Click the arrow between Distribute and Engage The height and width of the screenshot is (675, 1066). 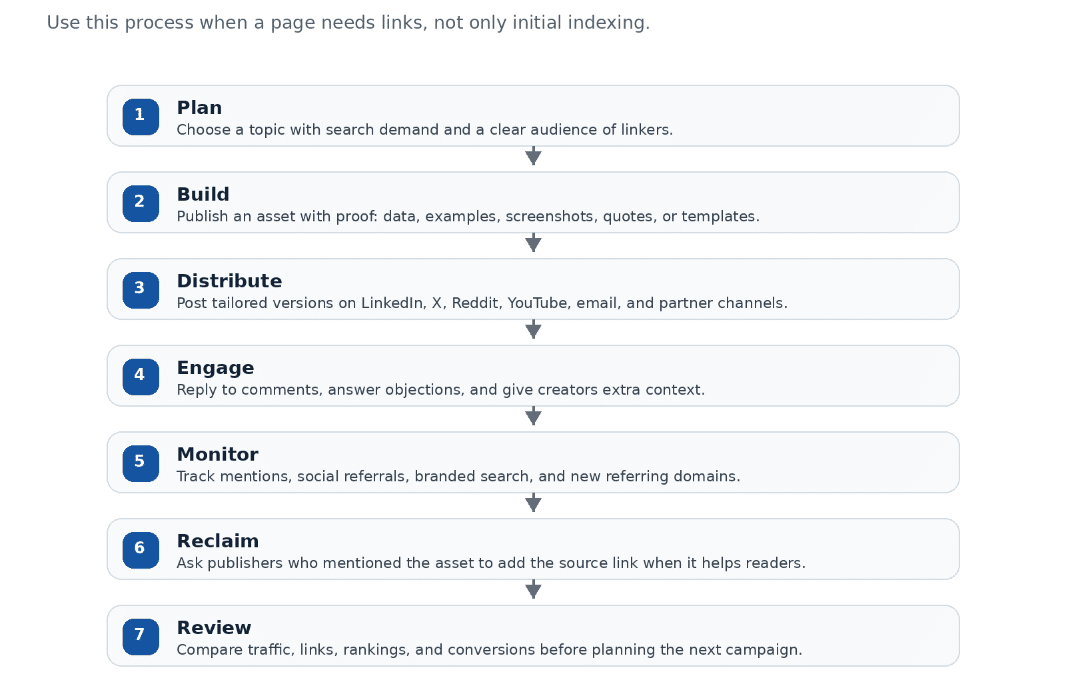pos(534,329)
